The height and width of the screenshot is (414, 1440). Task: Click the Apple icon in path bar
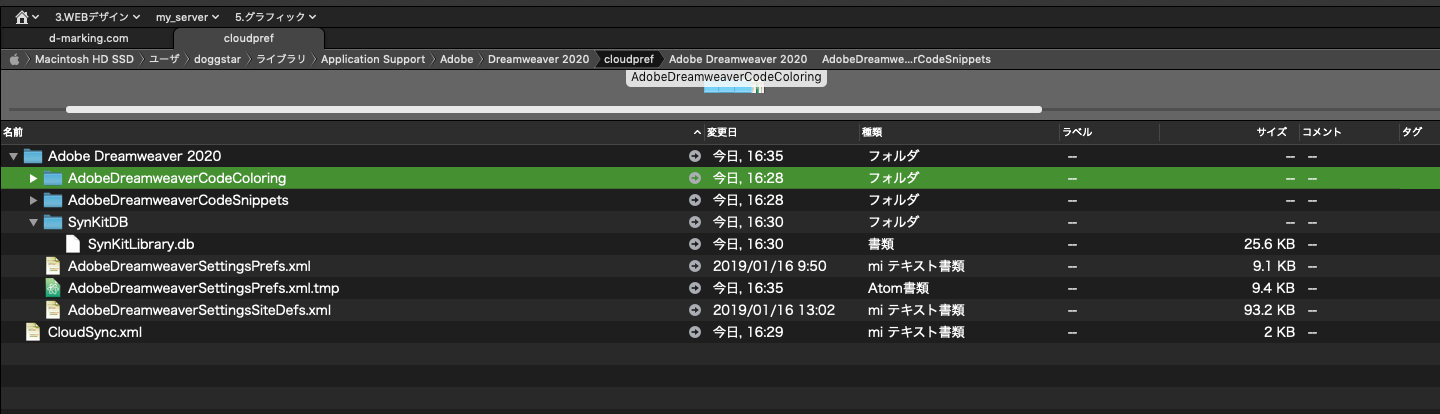pyautogui.click(x=15, y=59)
